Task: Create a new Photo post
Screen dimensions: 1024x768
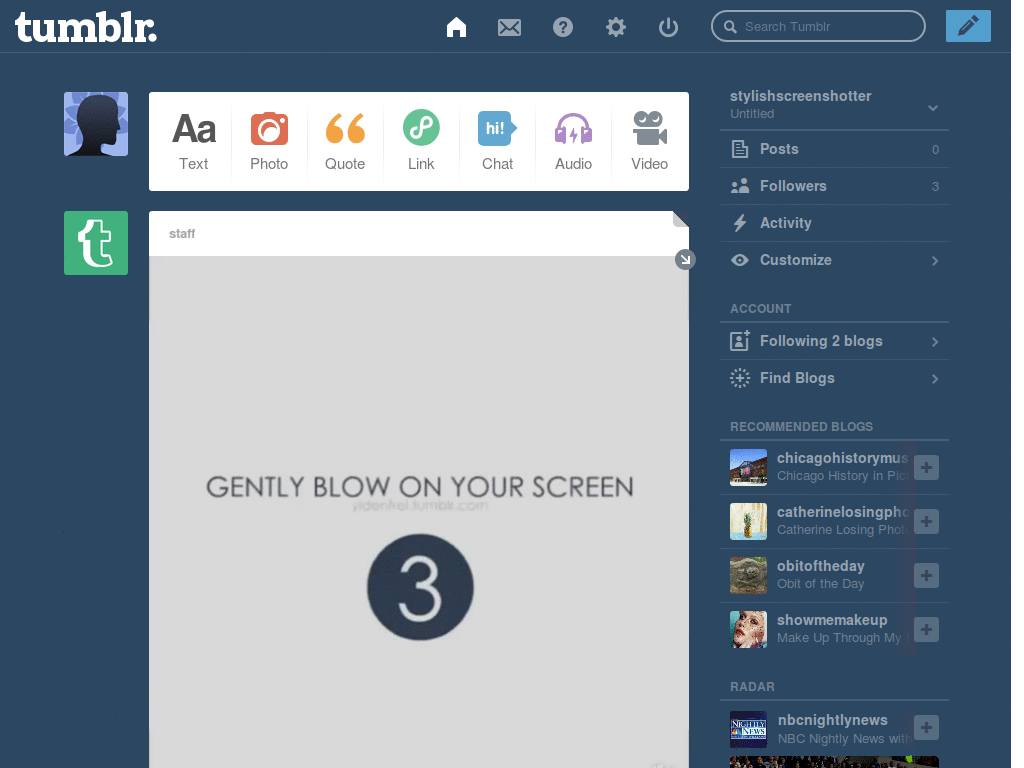Action: (269, 141)
